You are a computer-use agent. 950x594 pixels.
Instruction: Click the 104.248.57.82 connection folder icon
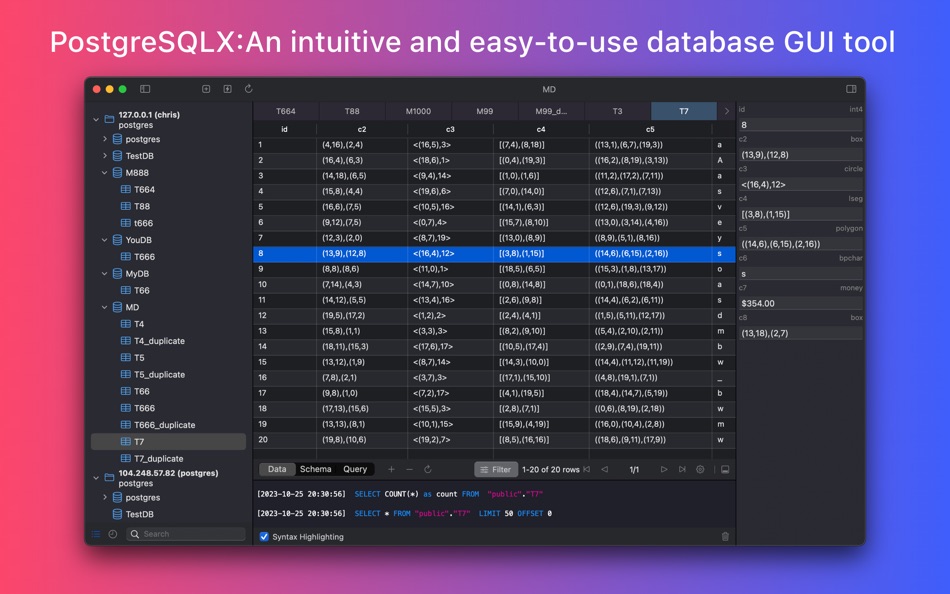coord(109,478)
